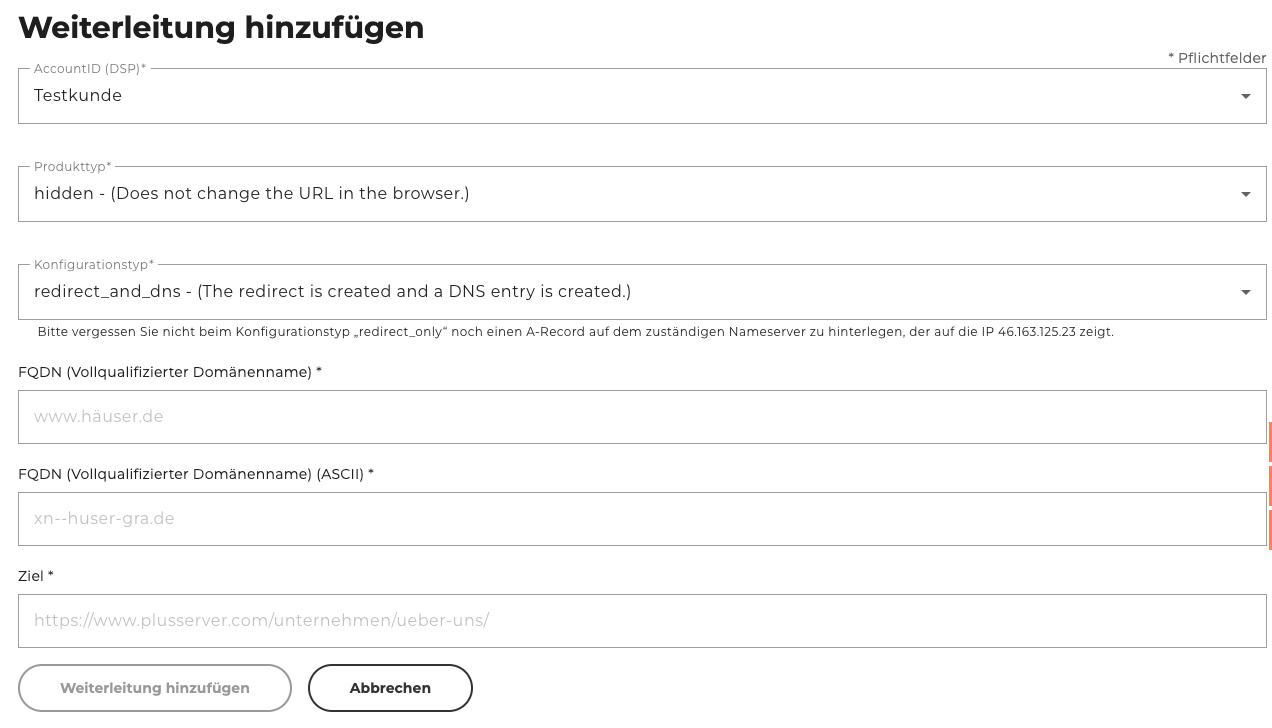
Task: Click the dropdown arrow next to Testkunde
Action: pyautogui.click(x=1245, y=96)
